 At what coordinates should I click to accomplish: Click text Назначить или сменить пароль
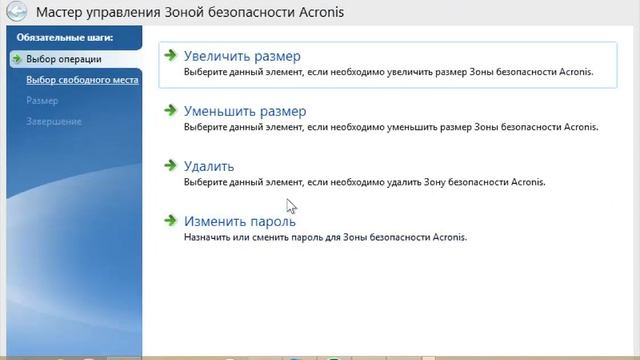(325, 237)
